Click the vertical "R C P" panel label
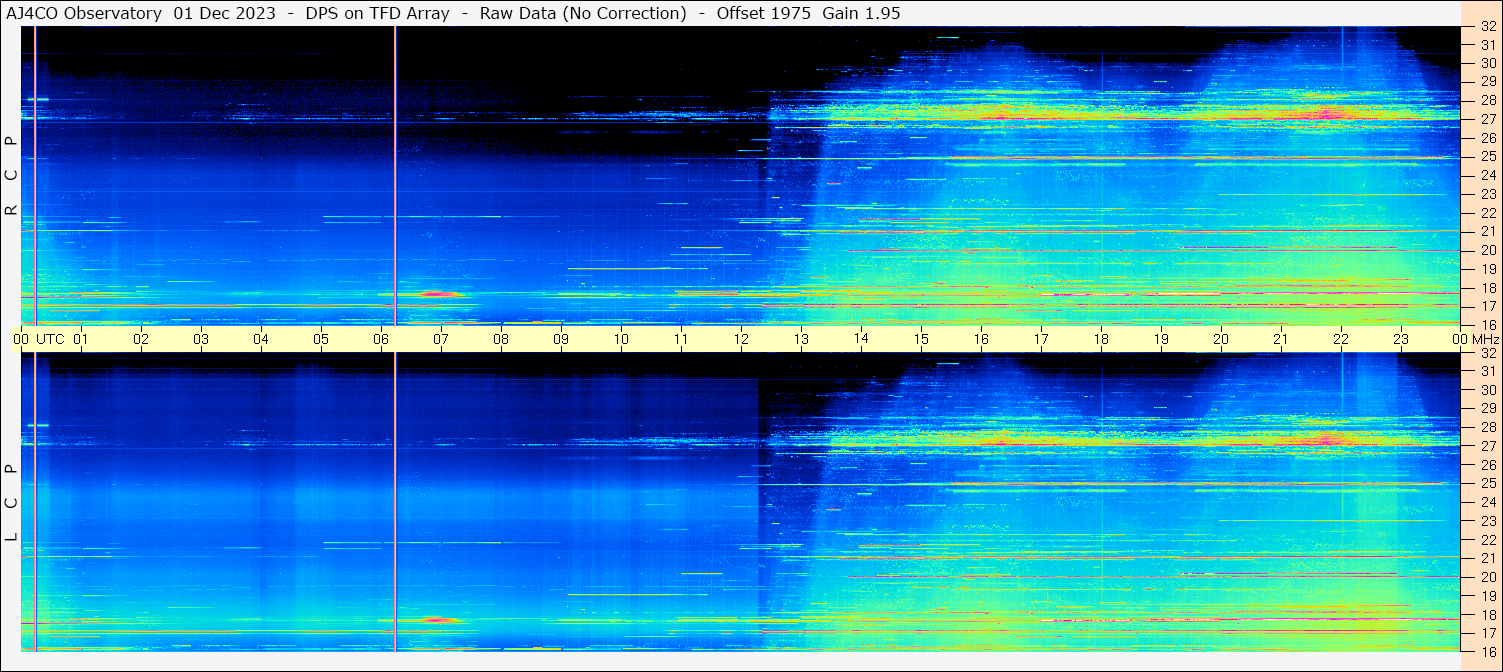Viewport: 1503px width, 672px height. tap(11, 176)
